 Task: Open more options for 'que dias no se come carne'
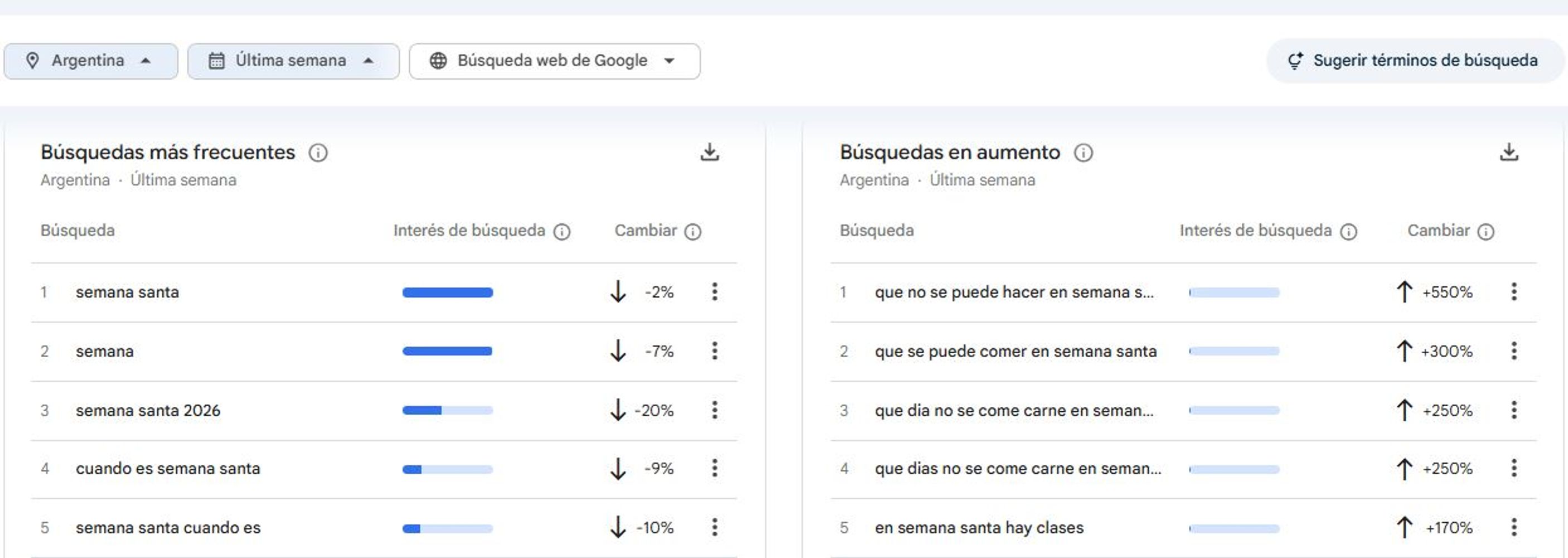click(1514, 469)
